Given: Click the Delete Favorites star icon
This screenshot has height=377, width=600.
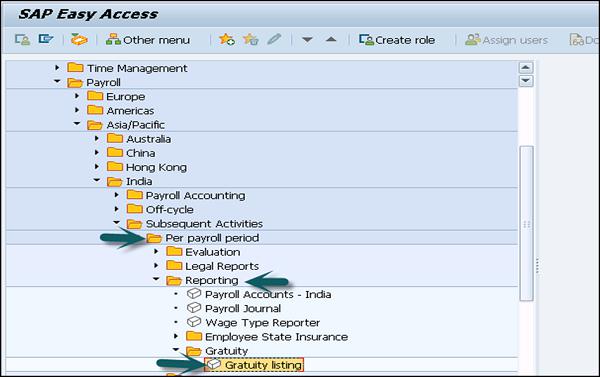Looking at the screenshot, I should point(251,40).
